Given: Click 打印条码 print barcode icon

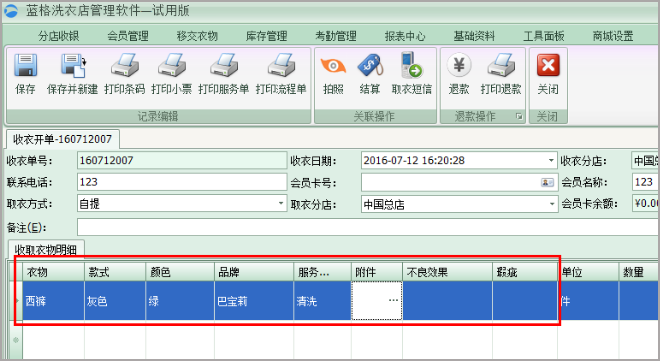Looking at the screenshot, I should (x=125, y=65).
